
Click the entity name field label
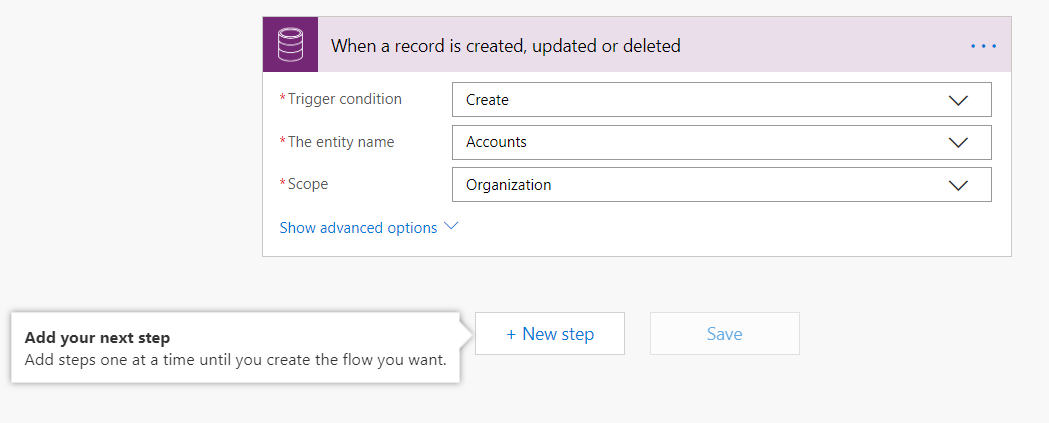(x=340, y=142)
